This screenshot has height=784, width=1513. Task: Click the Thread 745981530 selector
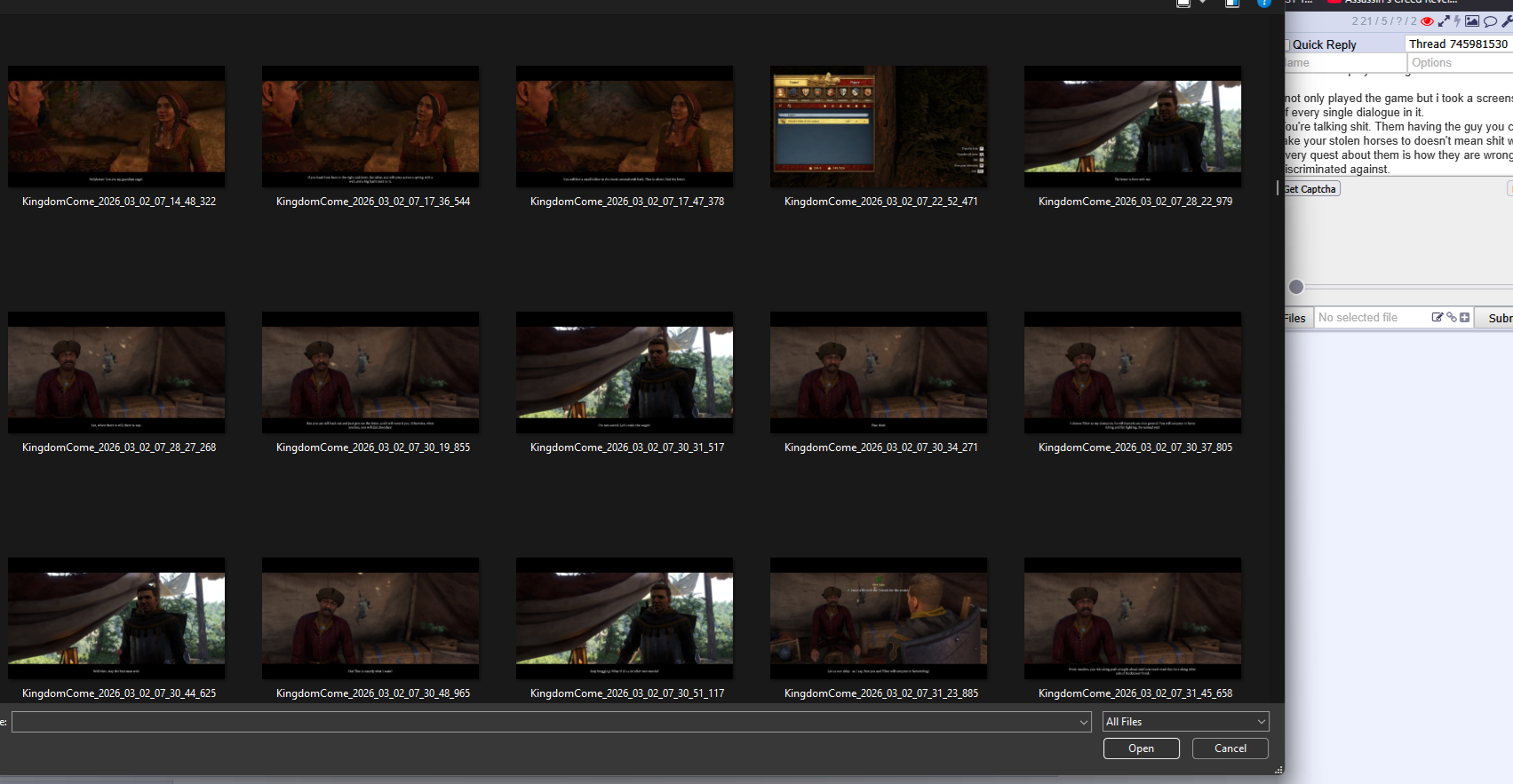[x=1459, y=44]
